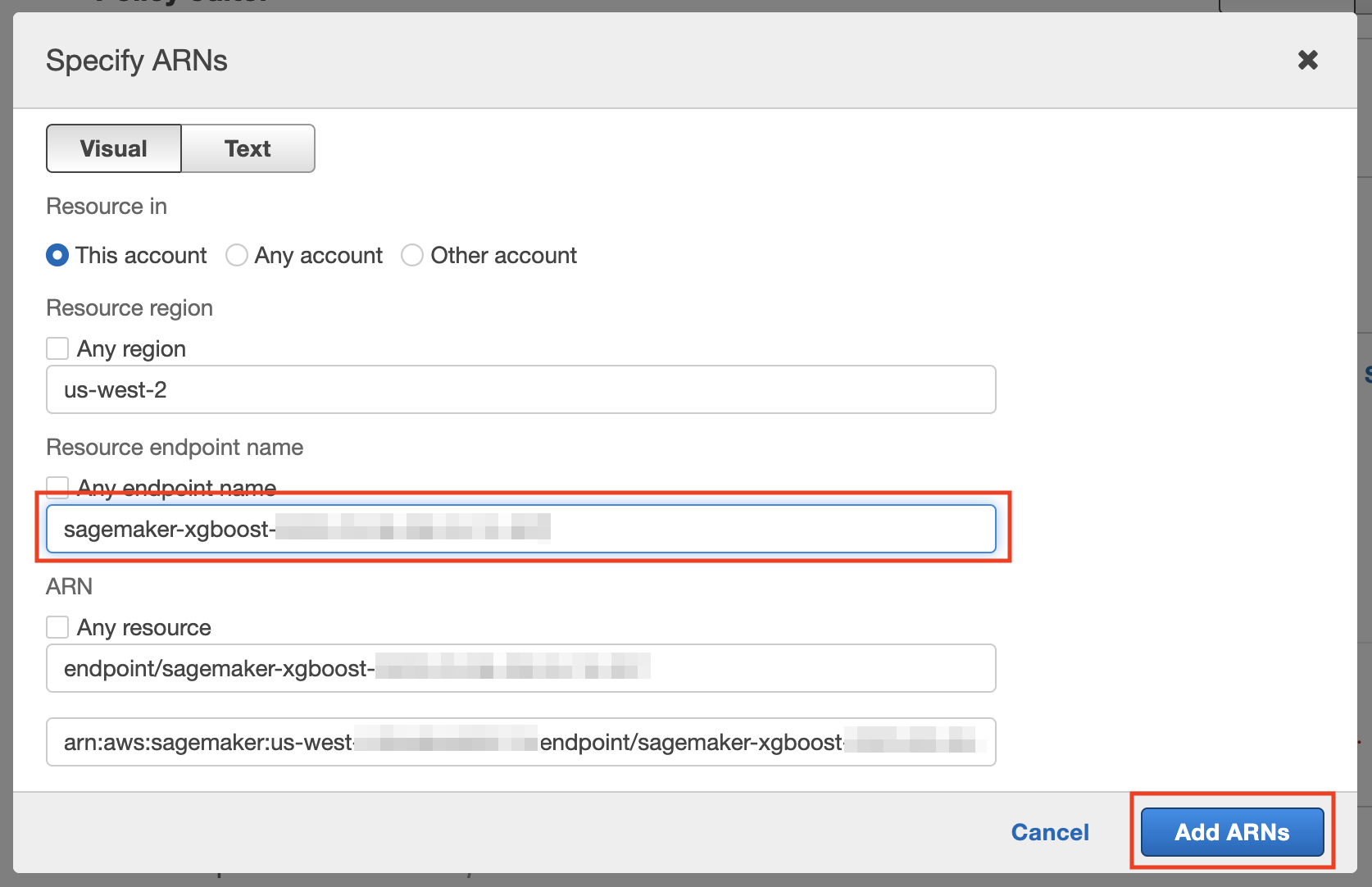Switch to the Text tab
Image resolution: width=1372 pixels, height=887 pixels.
coord(247,148)
